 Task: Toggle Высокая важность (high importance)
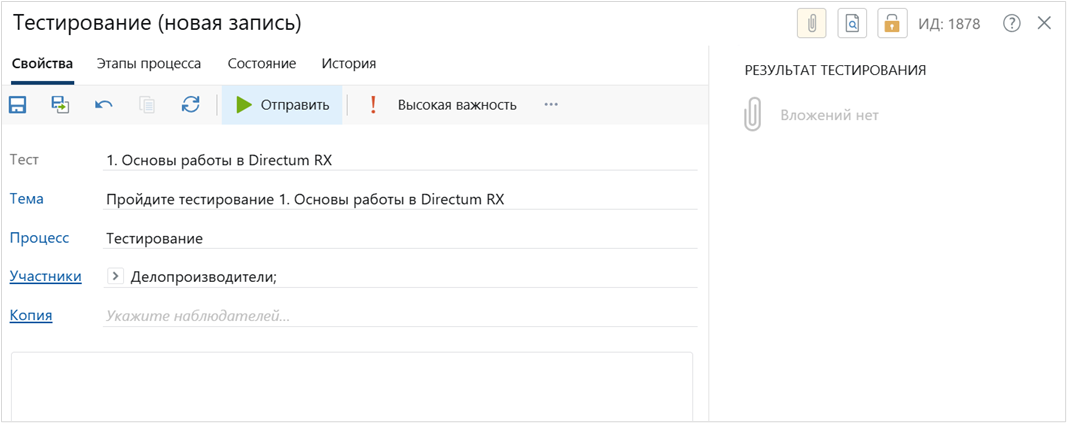(x=443, y=105)
